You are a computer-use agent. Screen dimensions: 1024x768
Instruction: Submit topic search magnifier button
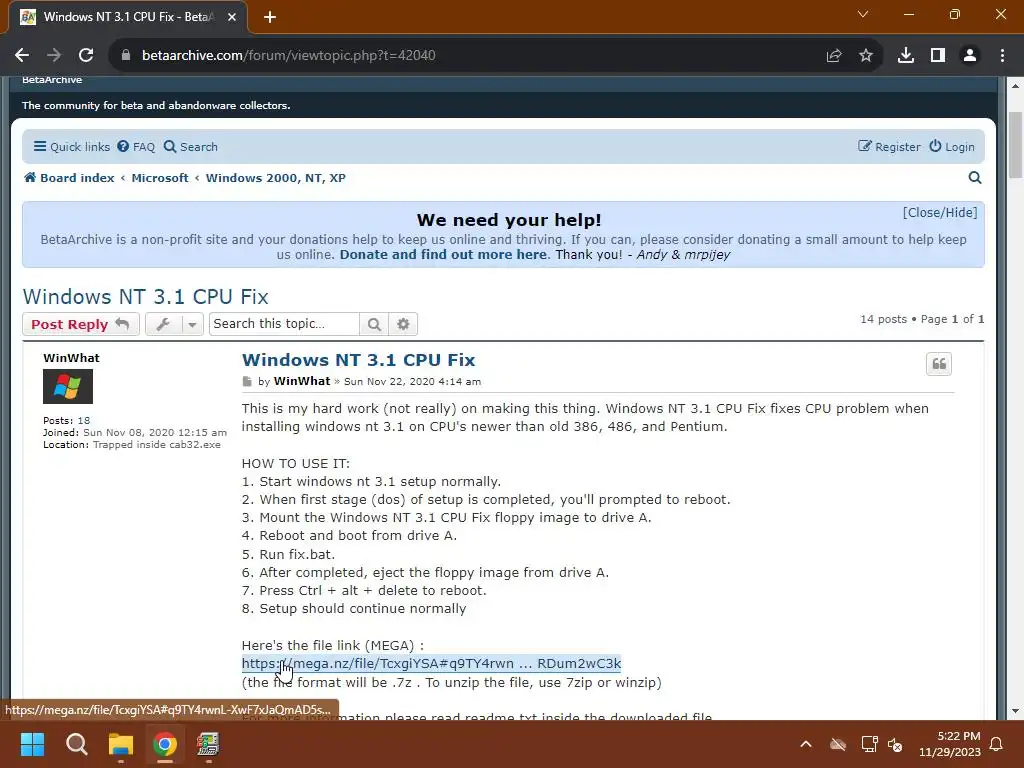[x=374, y=324]
